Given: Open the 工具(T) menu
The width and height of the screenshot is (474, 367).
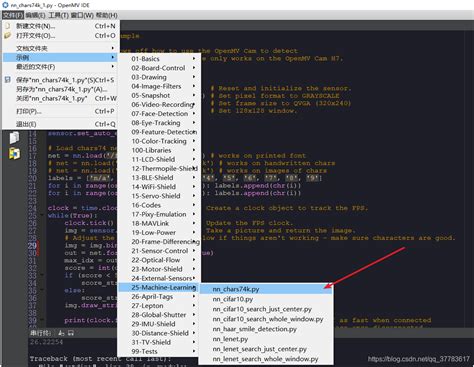Looking at the screenshot, I should pyautogui.click(x=58, y=15).
